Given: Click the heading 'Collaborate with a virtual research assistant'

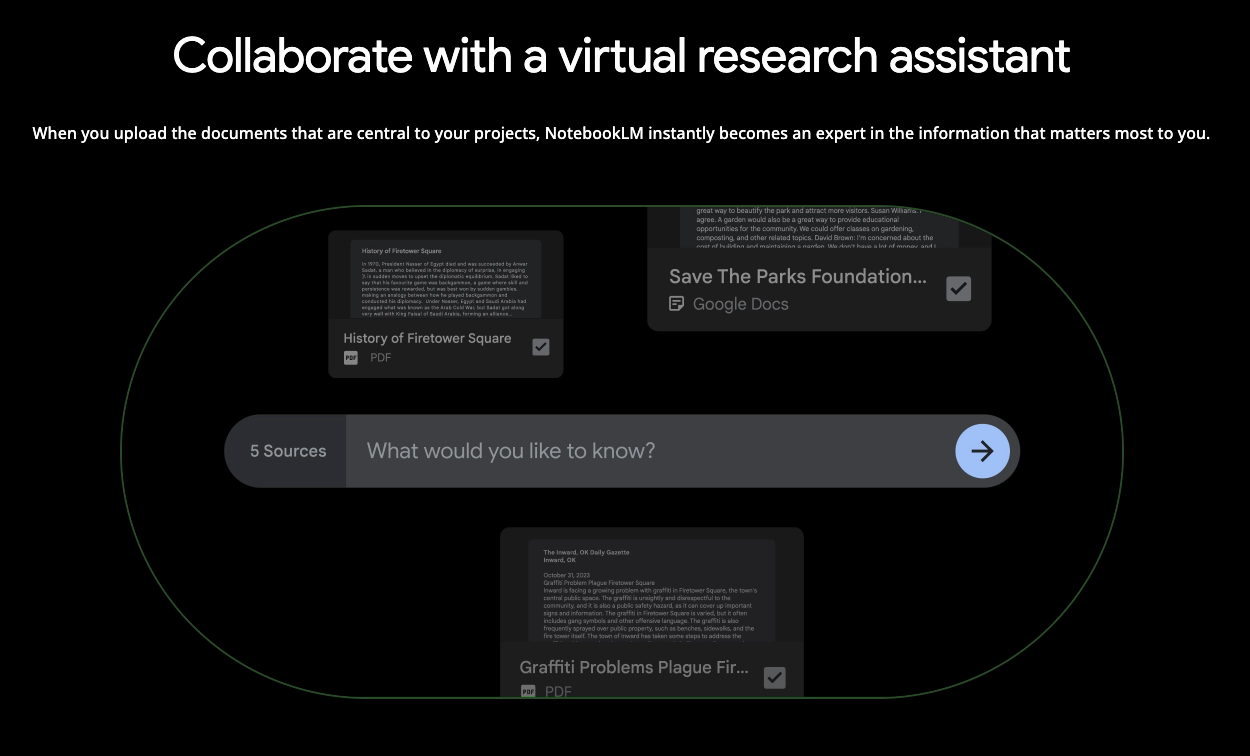Looking at the screenshot, I should (622, 54).
